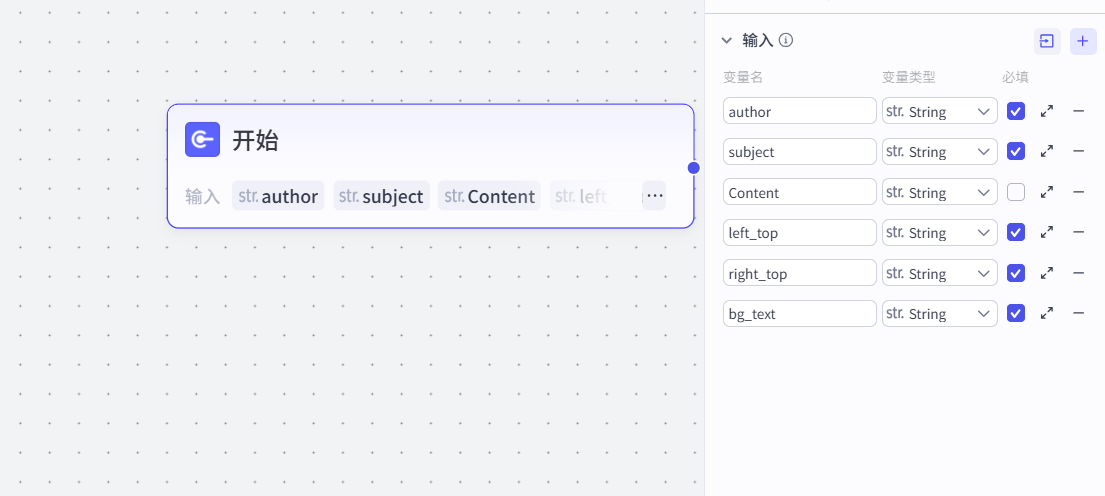This screenshot has width=1105, height=496.
Task: Change variable type of bg_text
Action: tap(939, 313)
